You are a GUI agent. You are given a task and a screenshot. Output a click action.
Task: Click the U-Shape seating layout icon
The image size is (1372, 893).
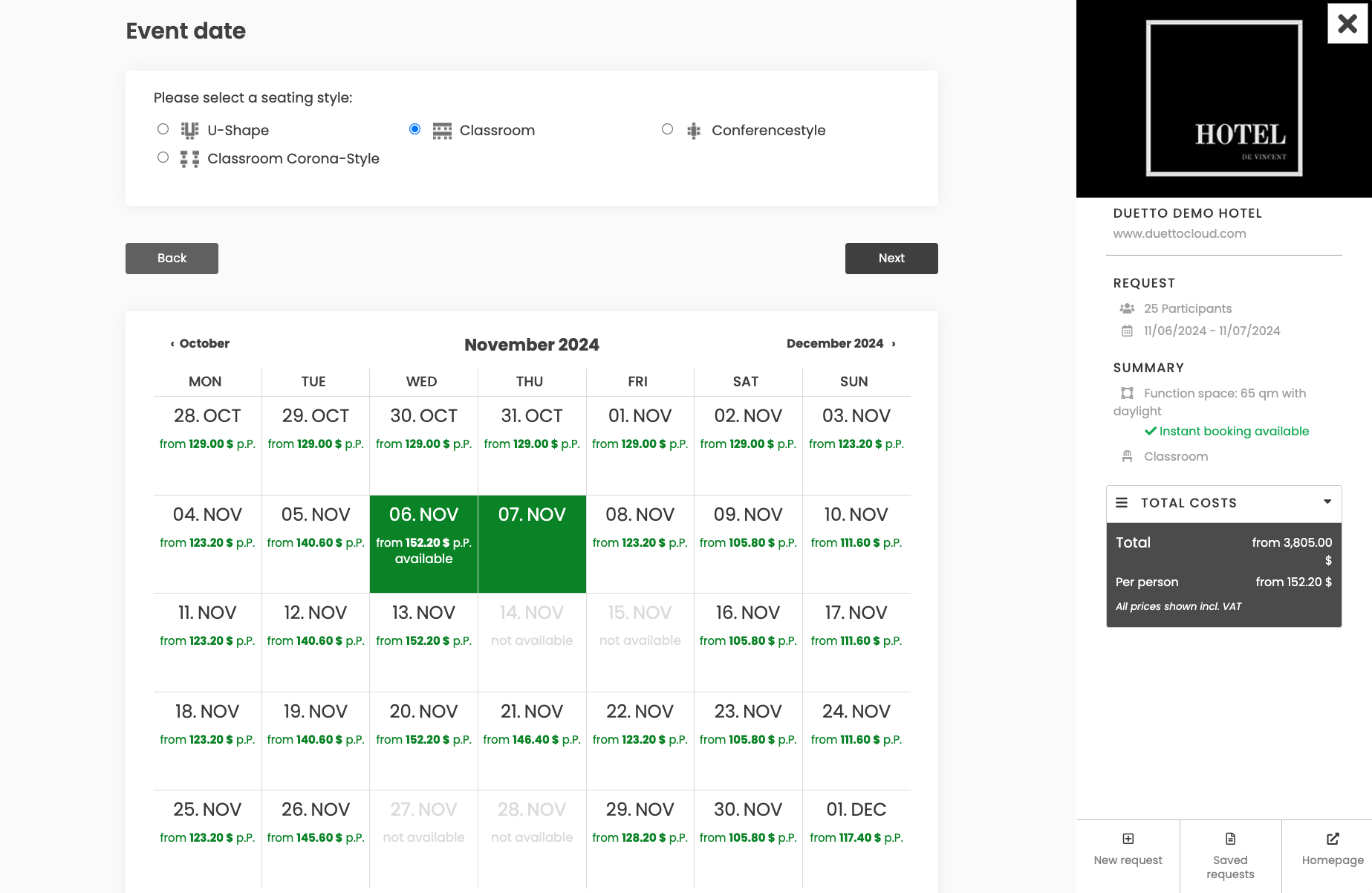(189, 131)
